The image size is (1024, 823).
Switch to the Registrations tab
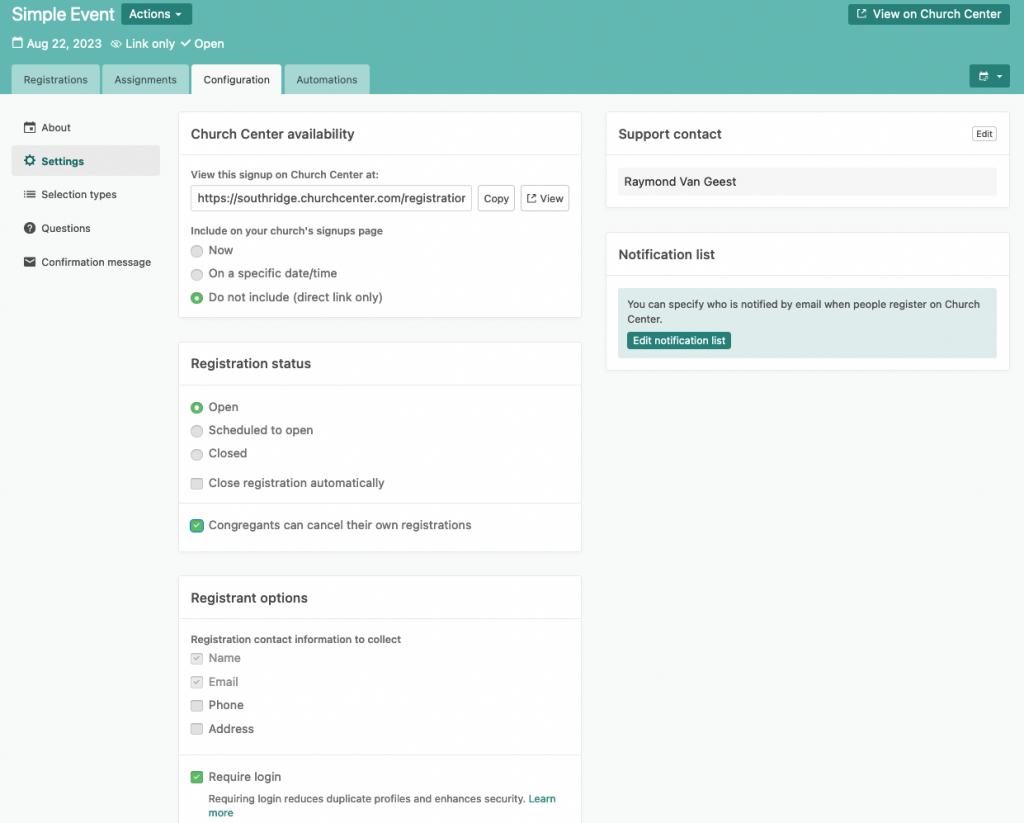click(56, 80)
